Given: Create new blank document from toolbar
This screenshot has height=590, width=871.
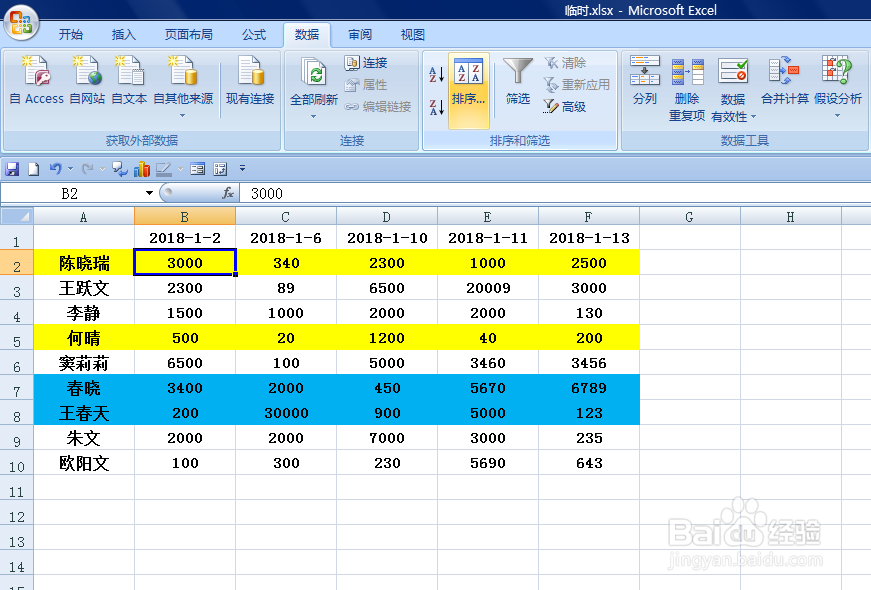Looking at the screenshot, I should pyautogui.click(x=34, y=169).
